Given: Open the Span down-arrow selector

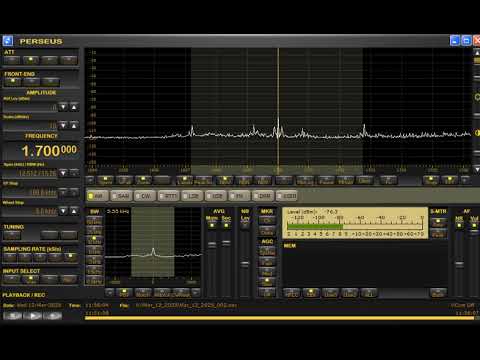Looking at the screenshot, I should pyautogui.click(x=63, y=173).
